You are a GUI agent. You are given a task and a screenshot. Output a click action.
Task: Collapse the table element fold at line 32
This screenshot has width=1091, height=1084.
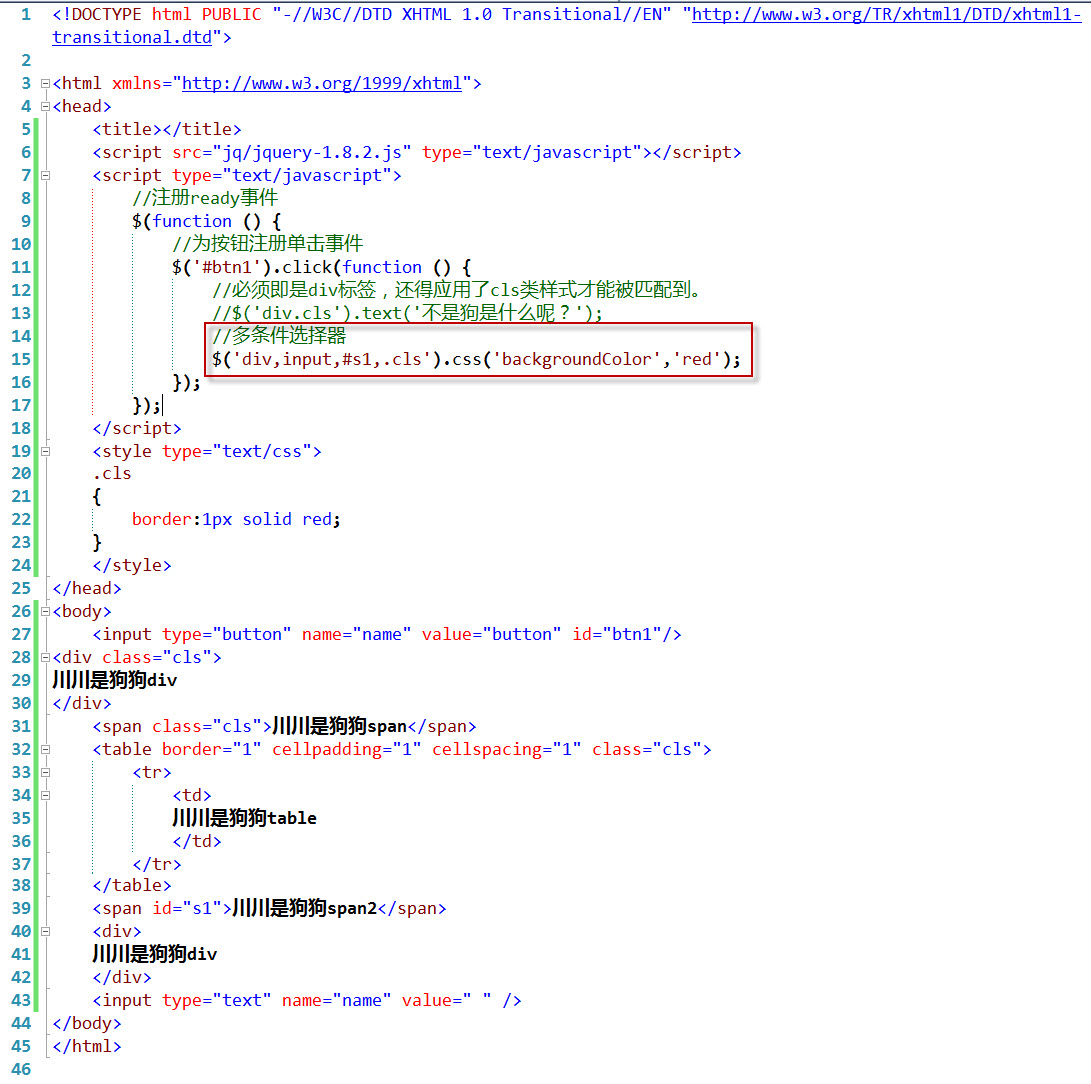coord(45,748)
